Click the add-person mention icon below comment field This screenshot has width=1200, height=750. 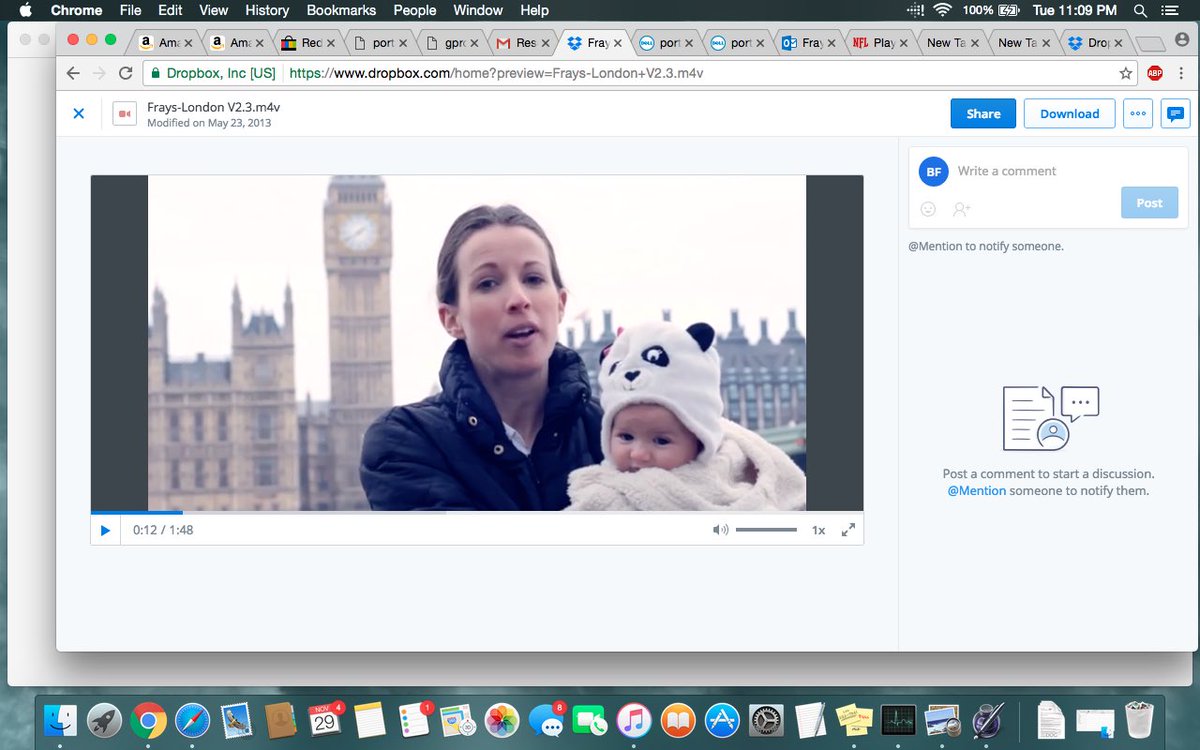[961, 209]
